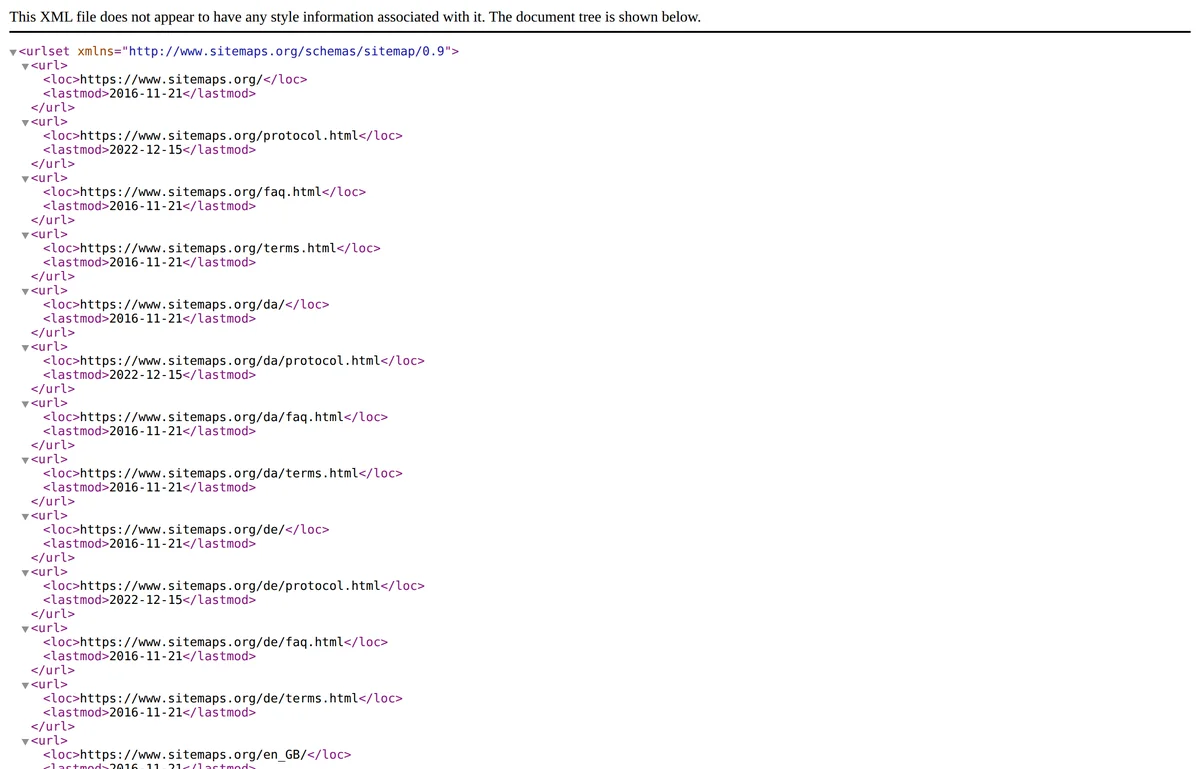Click lastmod 2016-11-21 under da/terms.html
Screen dimensions: 1200x769
pyautogui.click(x=145, y=487)
